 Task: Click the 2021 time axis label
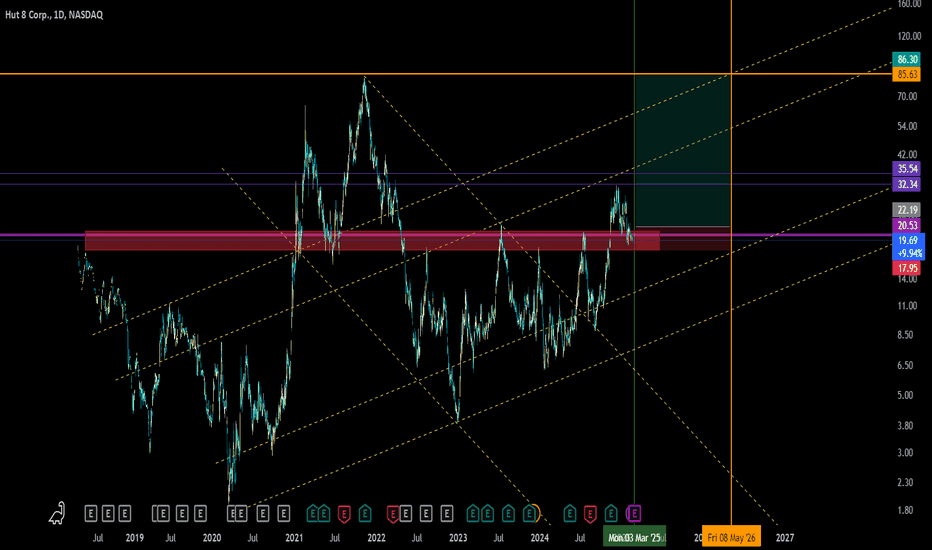tap(294, 538)
